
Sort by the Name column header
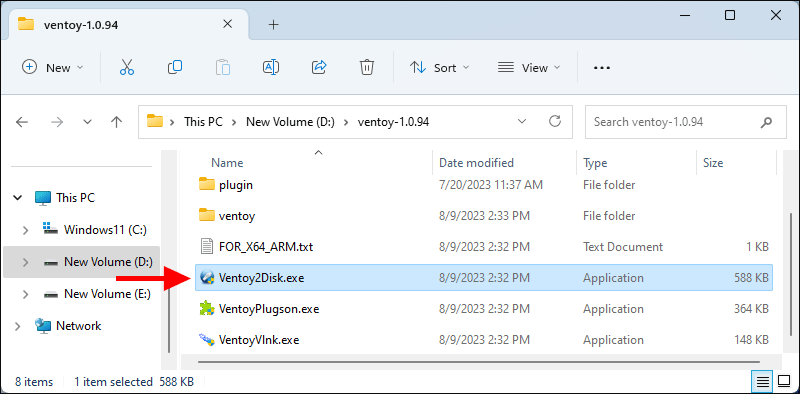click(x=227, y=163)
